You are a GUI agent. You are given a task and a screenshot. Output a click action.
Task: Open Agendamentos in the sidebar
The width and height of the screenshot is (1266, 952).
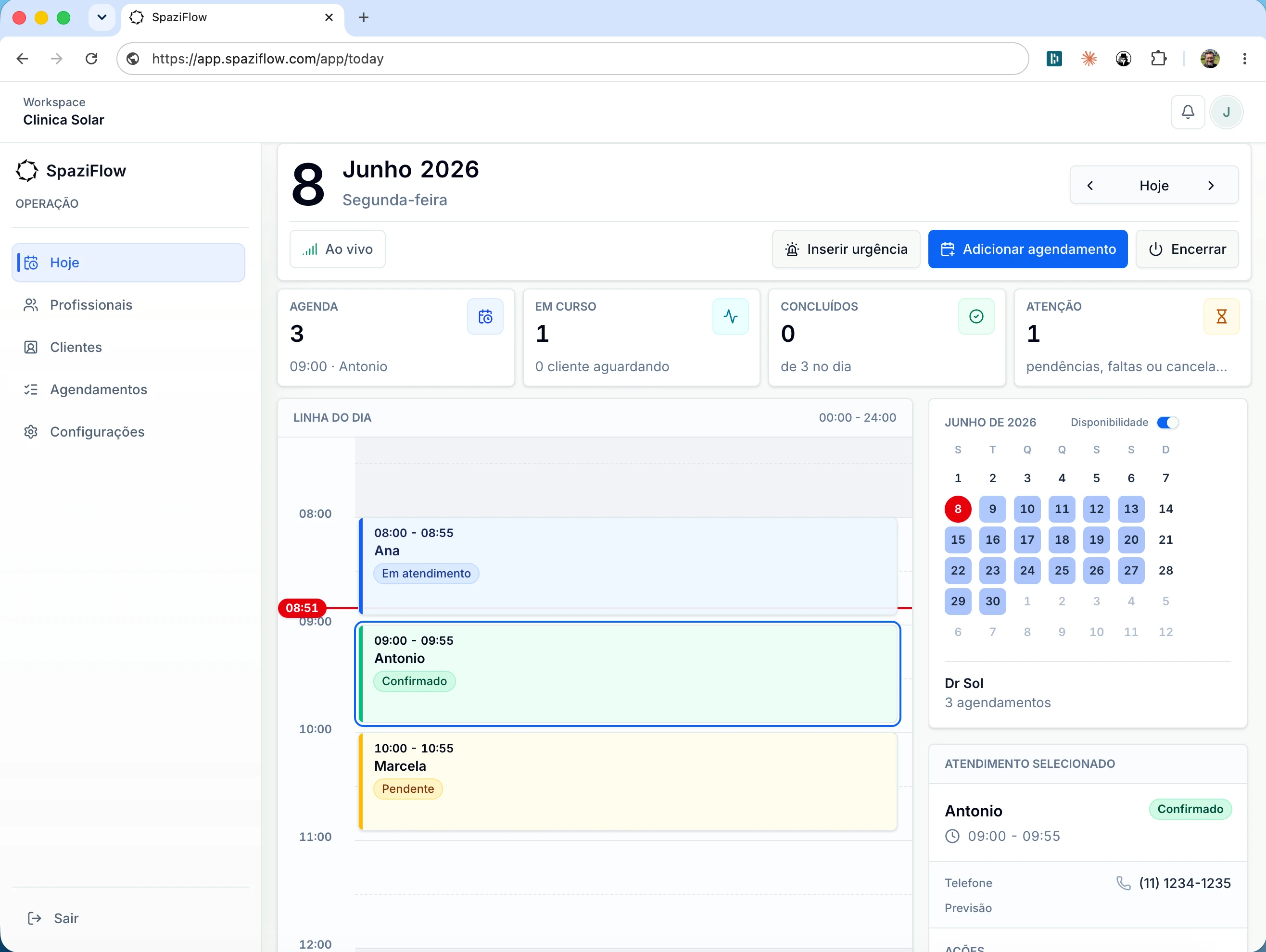128,389
